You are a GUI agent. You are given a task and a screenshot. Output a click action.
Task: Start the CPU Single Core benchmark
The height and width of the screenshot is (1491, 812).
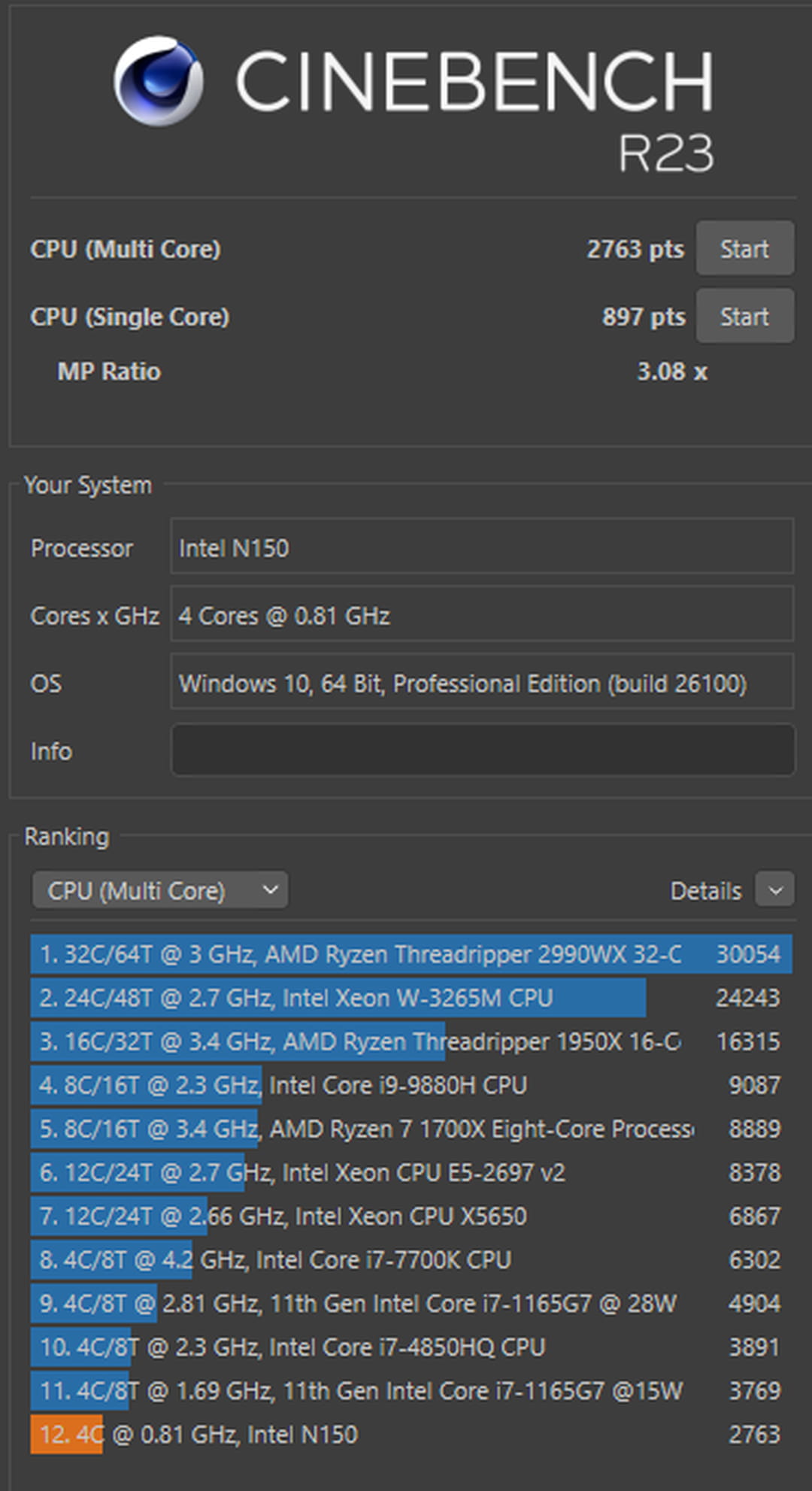pyautogui.click(x=744, y=316)
